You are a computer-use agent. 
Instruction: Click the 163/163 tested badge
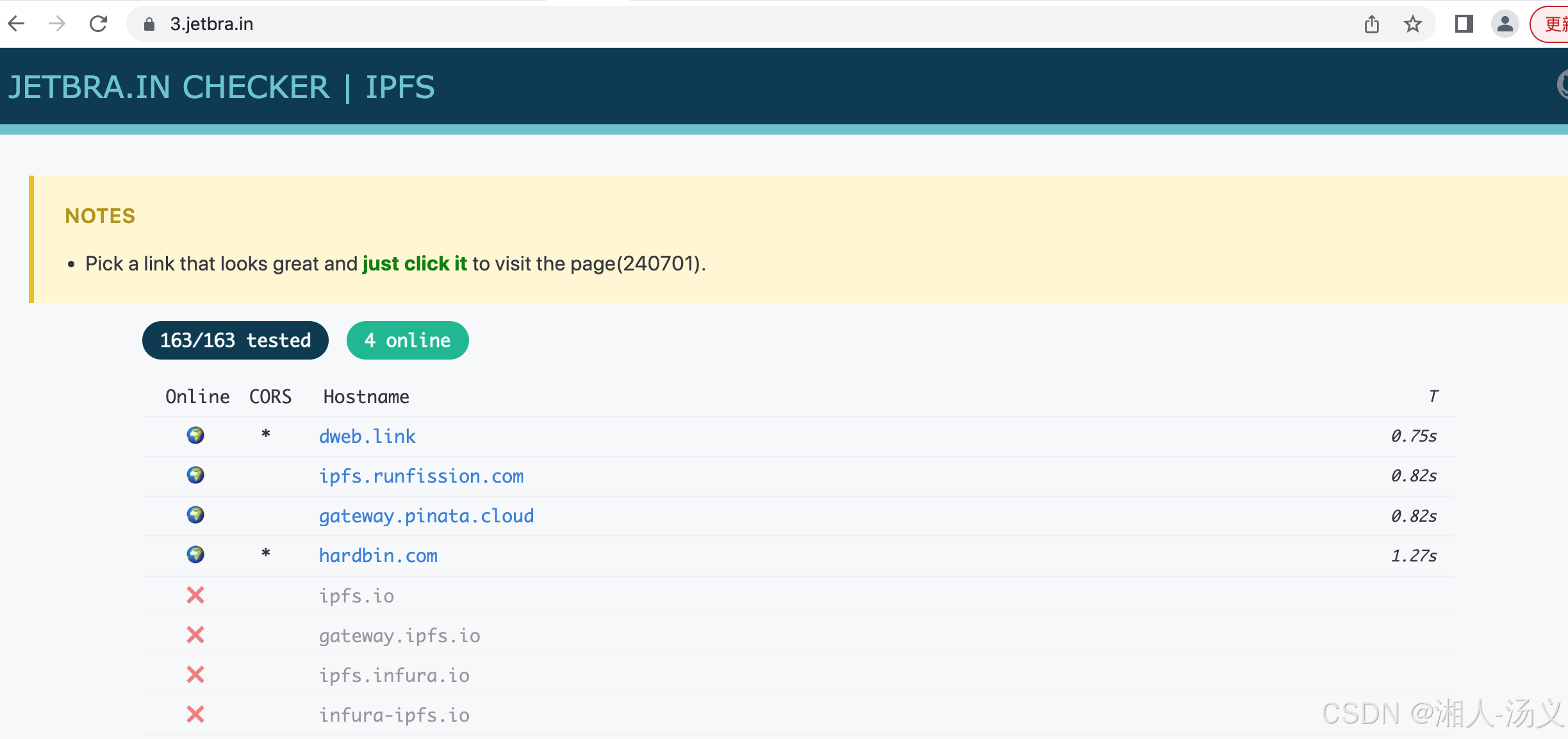pyautogui.click(x=235, y=340)
